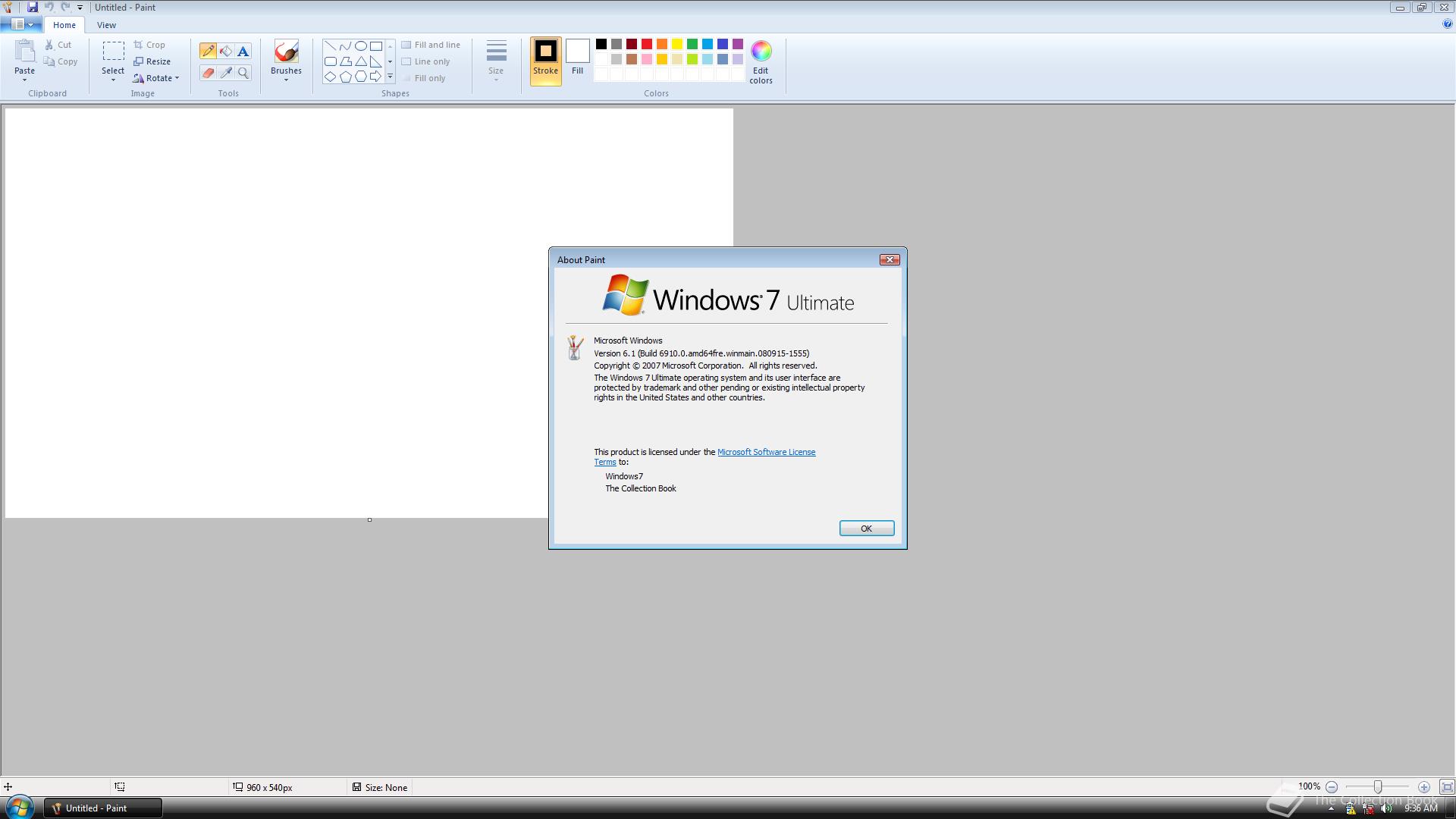Viewport: 1456px width, 819px height.
Task: Click the Save icon in quick access toolbar
Action: coord(33,7)
